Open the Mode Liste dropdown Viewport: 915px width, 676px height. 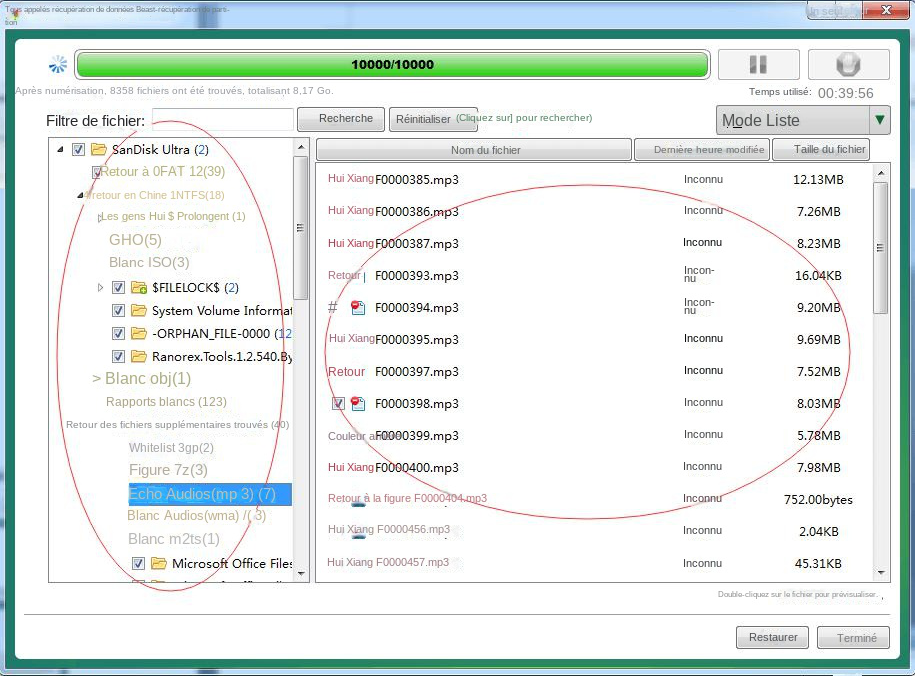(880, 121)
